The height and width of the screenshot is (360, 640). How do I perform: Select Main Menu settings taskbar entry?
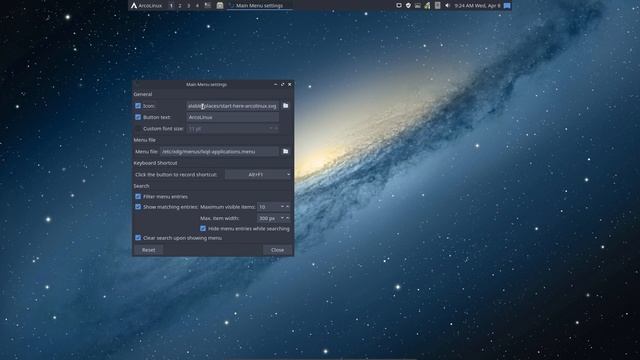[260, 5]
